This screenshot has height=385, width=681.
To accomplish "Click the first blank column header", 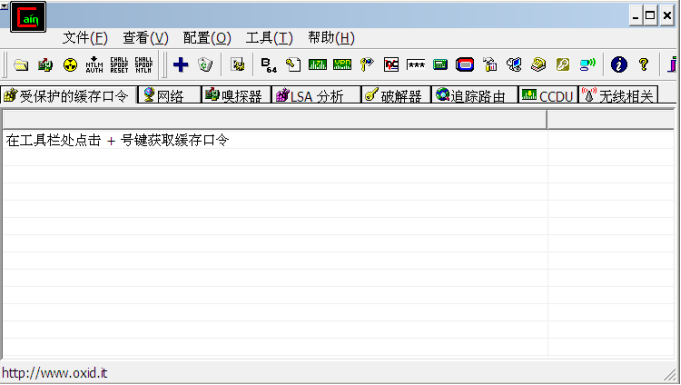I will pos(274,119).
